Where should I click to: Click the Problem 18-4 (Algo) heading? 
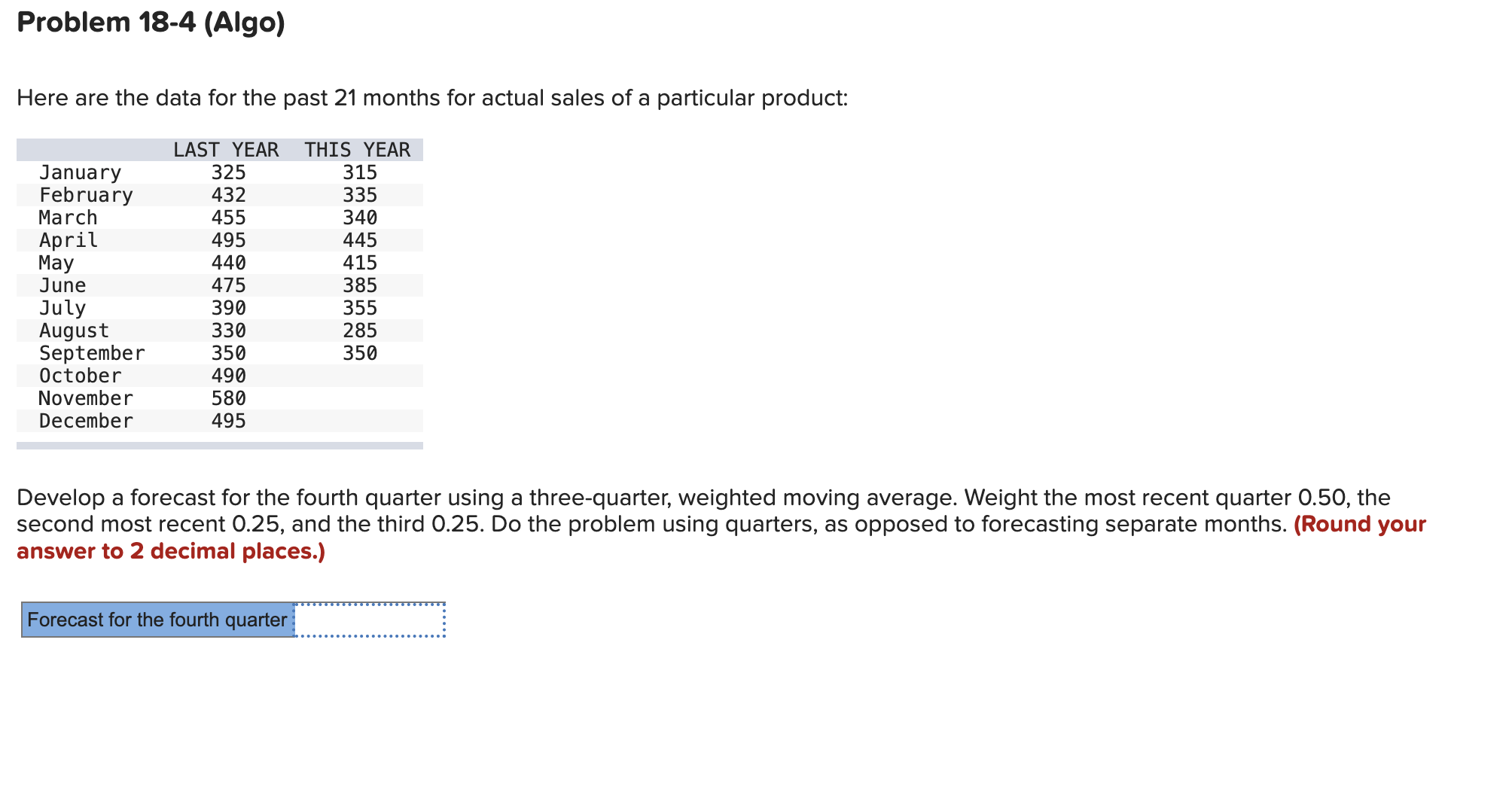[x=151, y=23]
